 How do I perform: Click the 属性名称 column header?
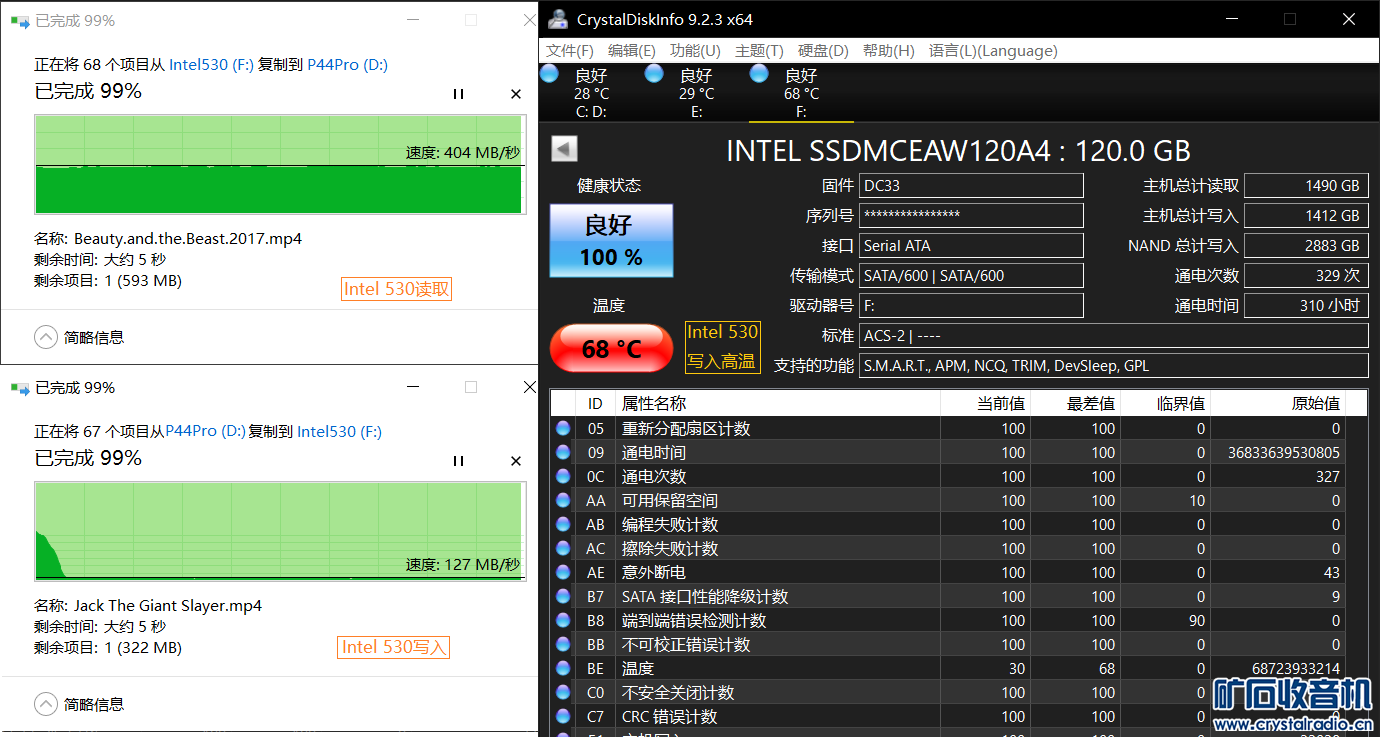pyautogui.click(x=778, y=404)
